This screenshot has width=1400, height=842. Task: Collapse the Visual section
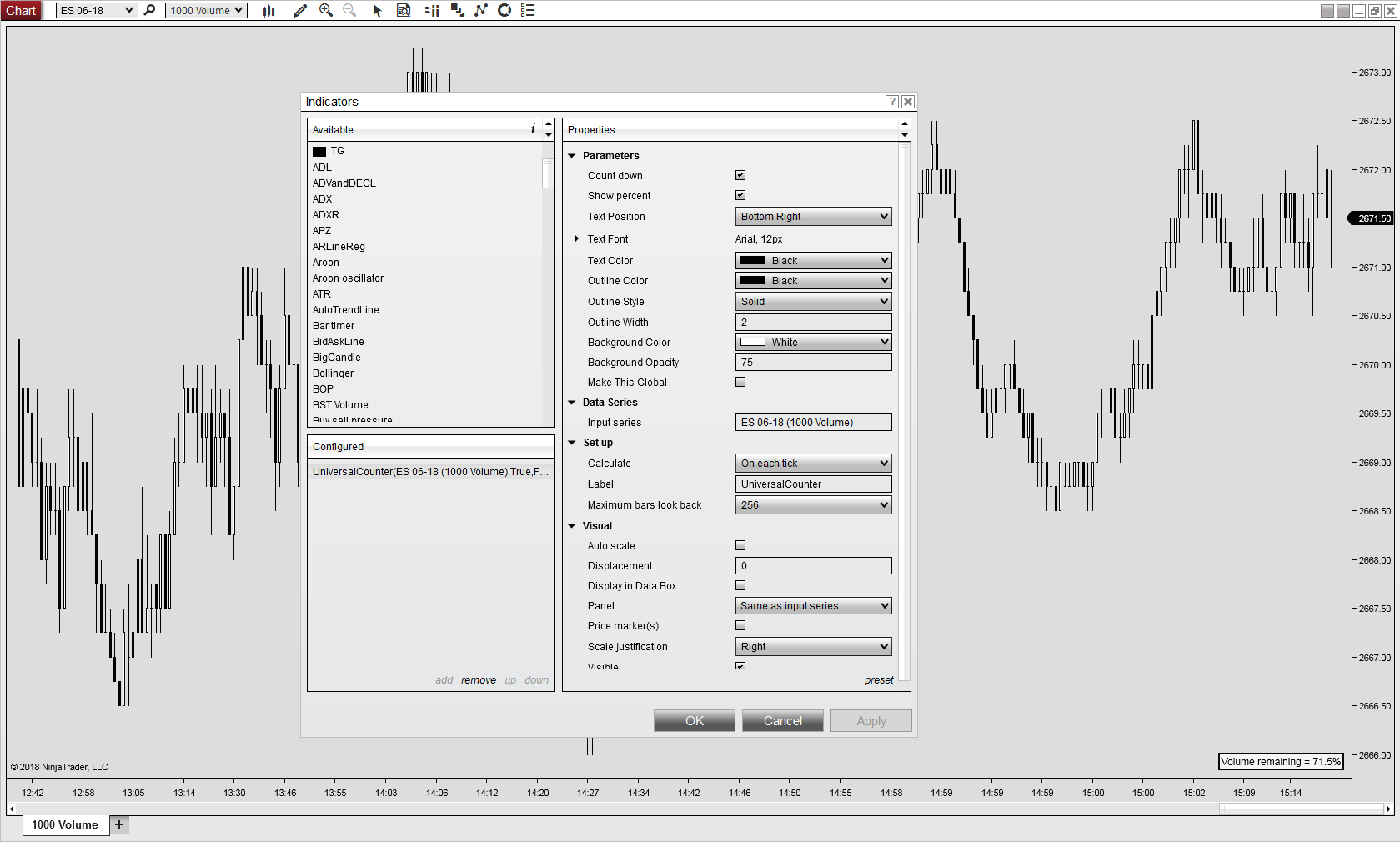point(572,526)
